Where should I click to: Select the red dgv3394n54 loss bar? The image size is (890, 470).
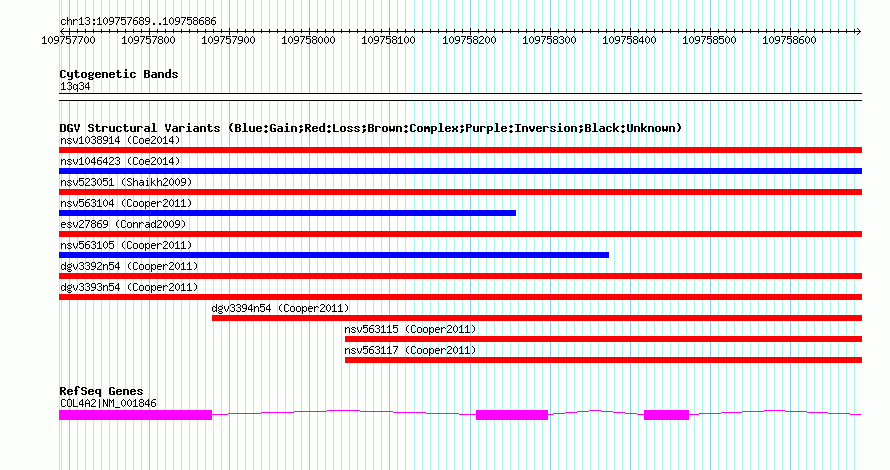[537, 318]
